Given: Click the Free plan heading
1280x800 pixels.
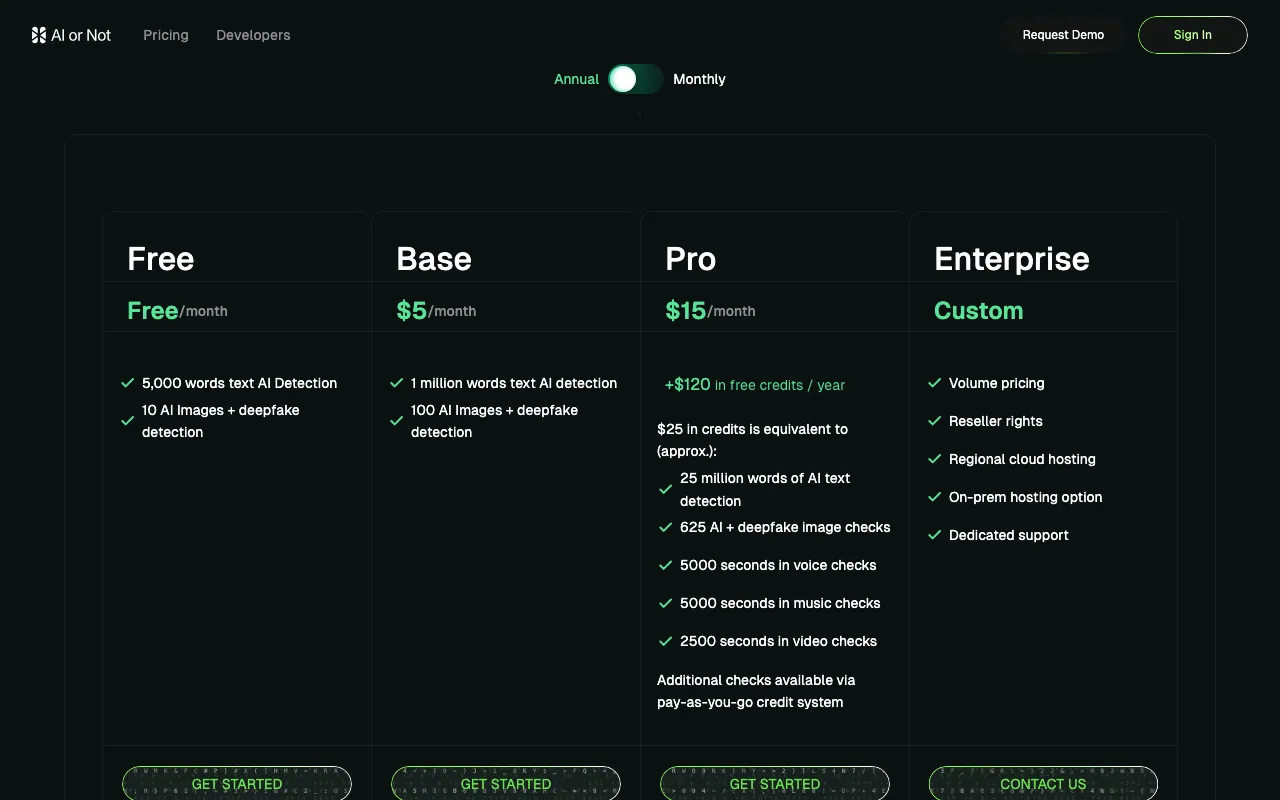Looking at the screenshot, I should [161, 259].
